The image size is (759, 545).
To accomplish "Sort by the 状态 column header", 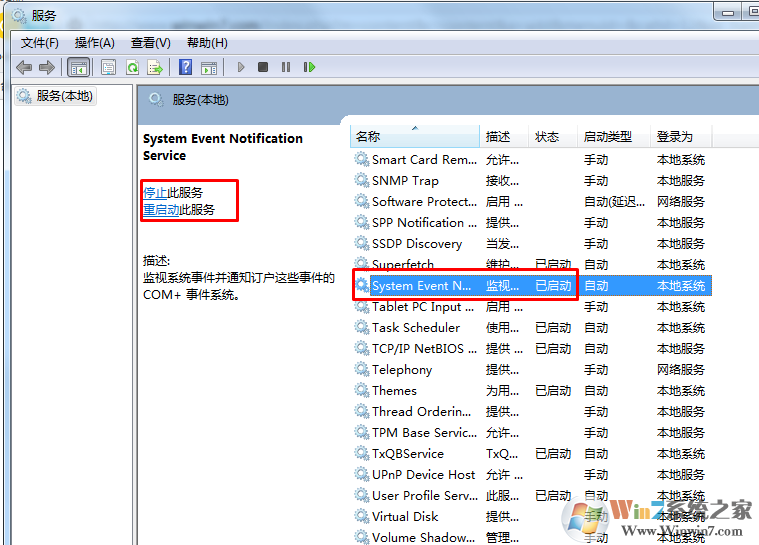I will [552, 136].
